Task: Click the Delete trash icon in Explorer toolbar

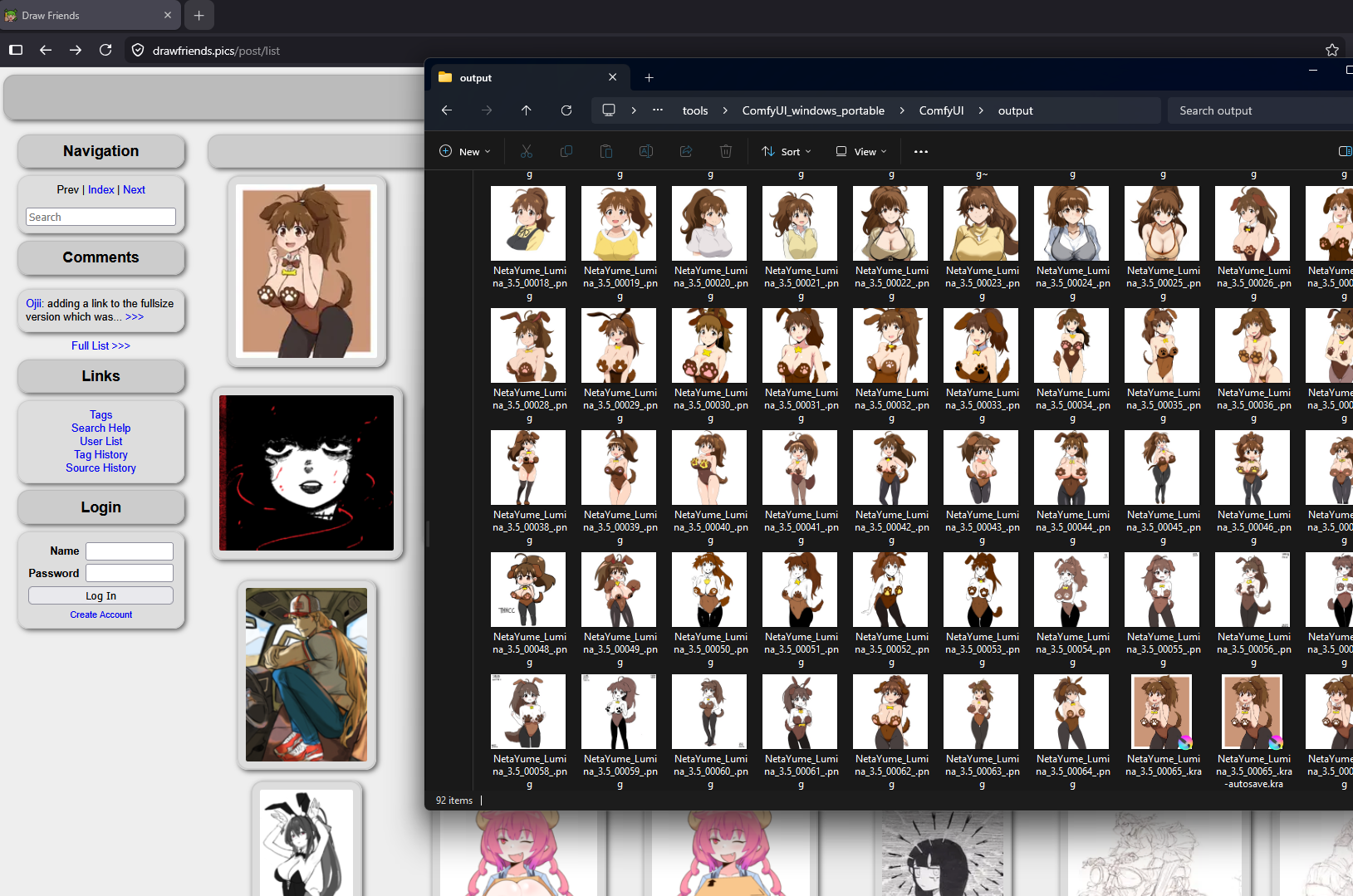Action: coord(726,151)
